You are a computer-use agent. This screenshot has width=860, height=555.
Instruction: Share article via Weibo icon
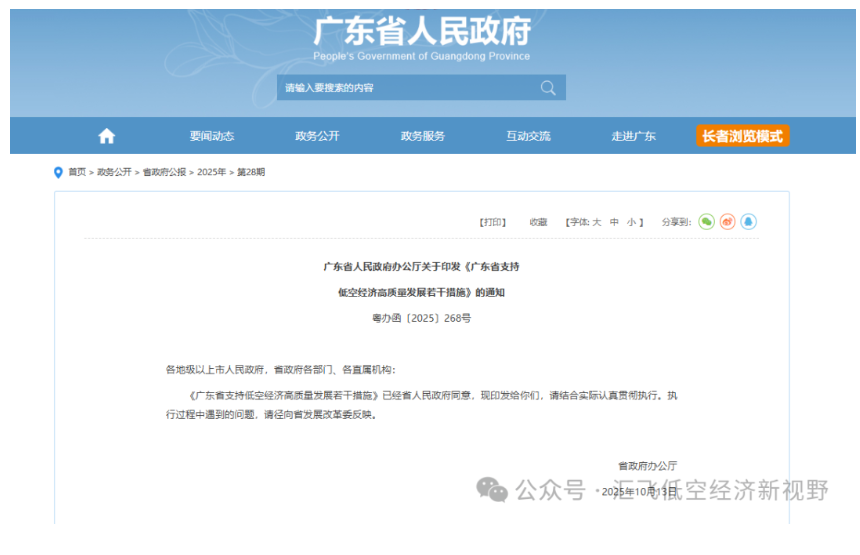727,222
